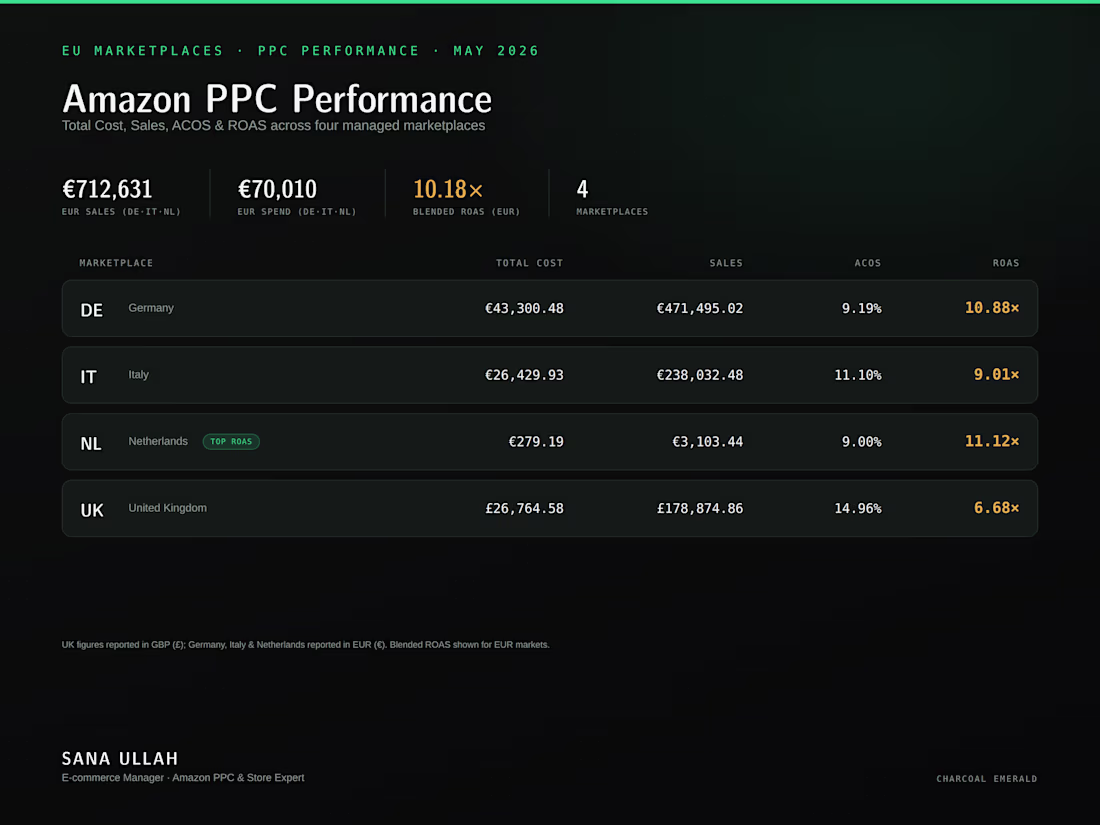Click UK total cost £26,764.58
1100x825 pixels.
524,509
